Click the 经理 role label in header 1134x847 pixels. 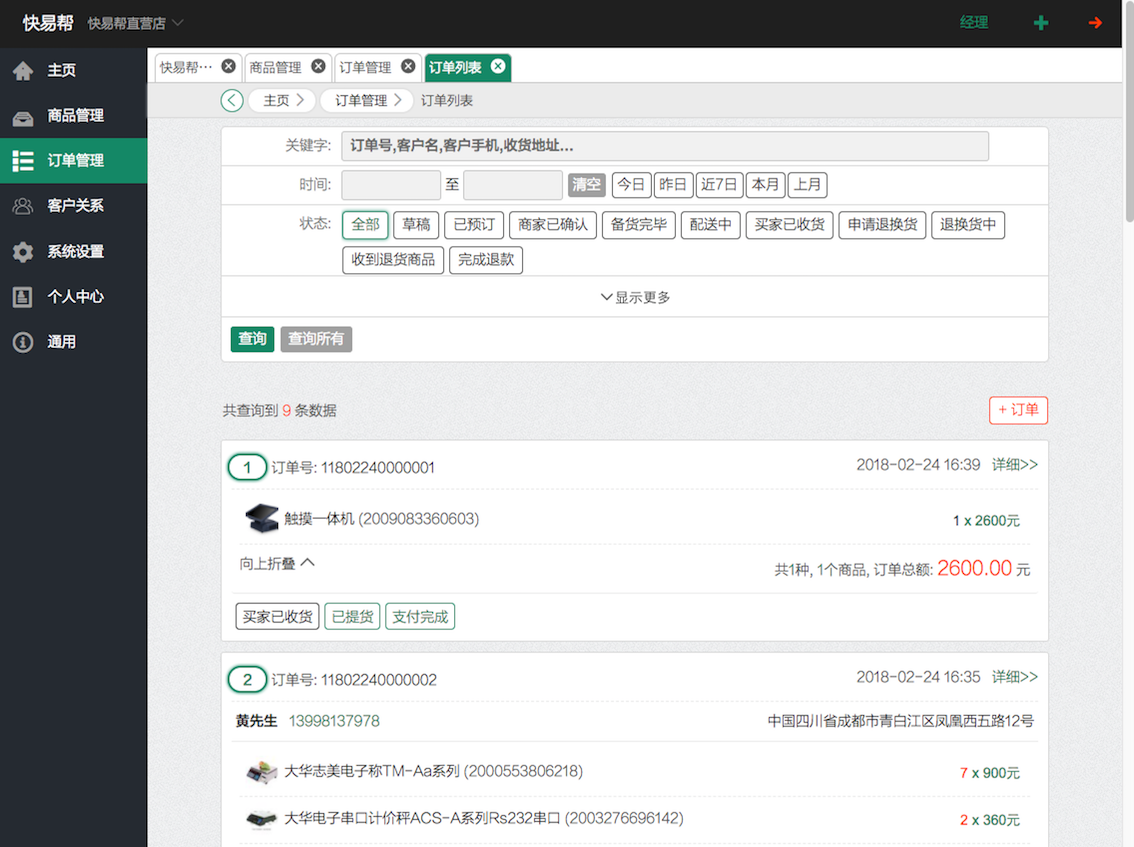pyautogui.click(x=973, y=23)
